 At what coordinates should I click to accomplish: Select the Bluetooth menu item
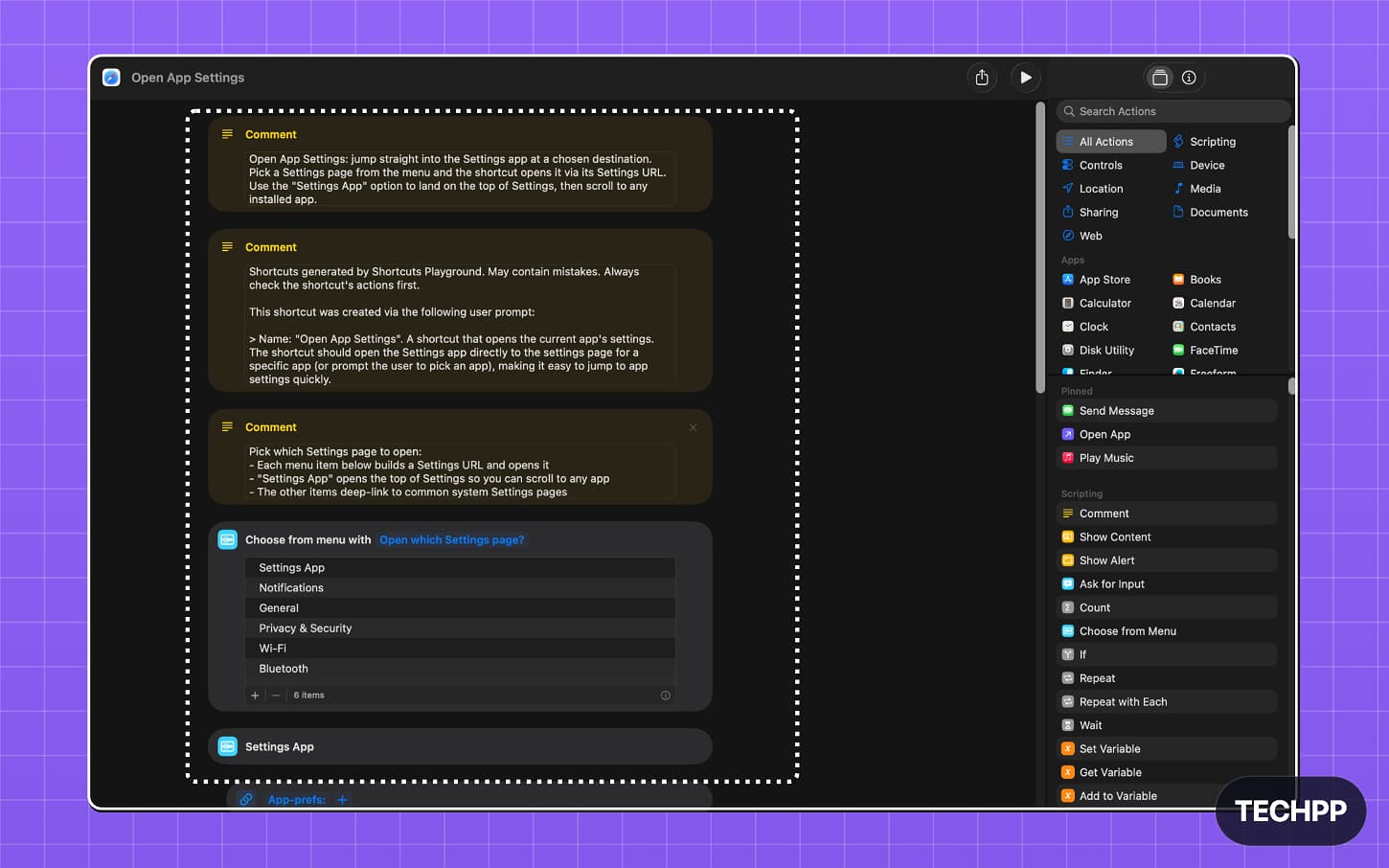pyautogui.click(x=460, y=669)
